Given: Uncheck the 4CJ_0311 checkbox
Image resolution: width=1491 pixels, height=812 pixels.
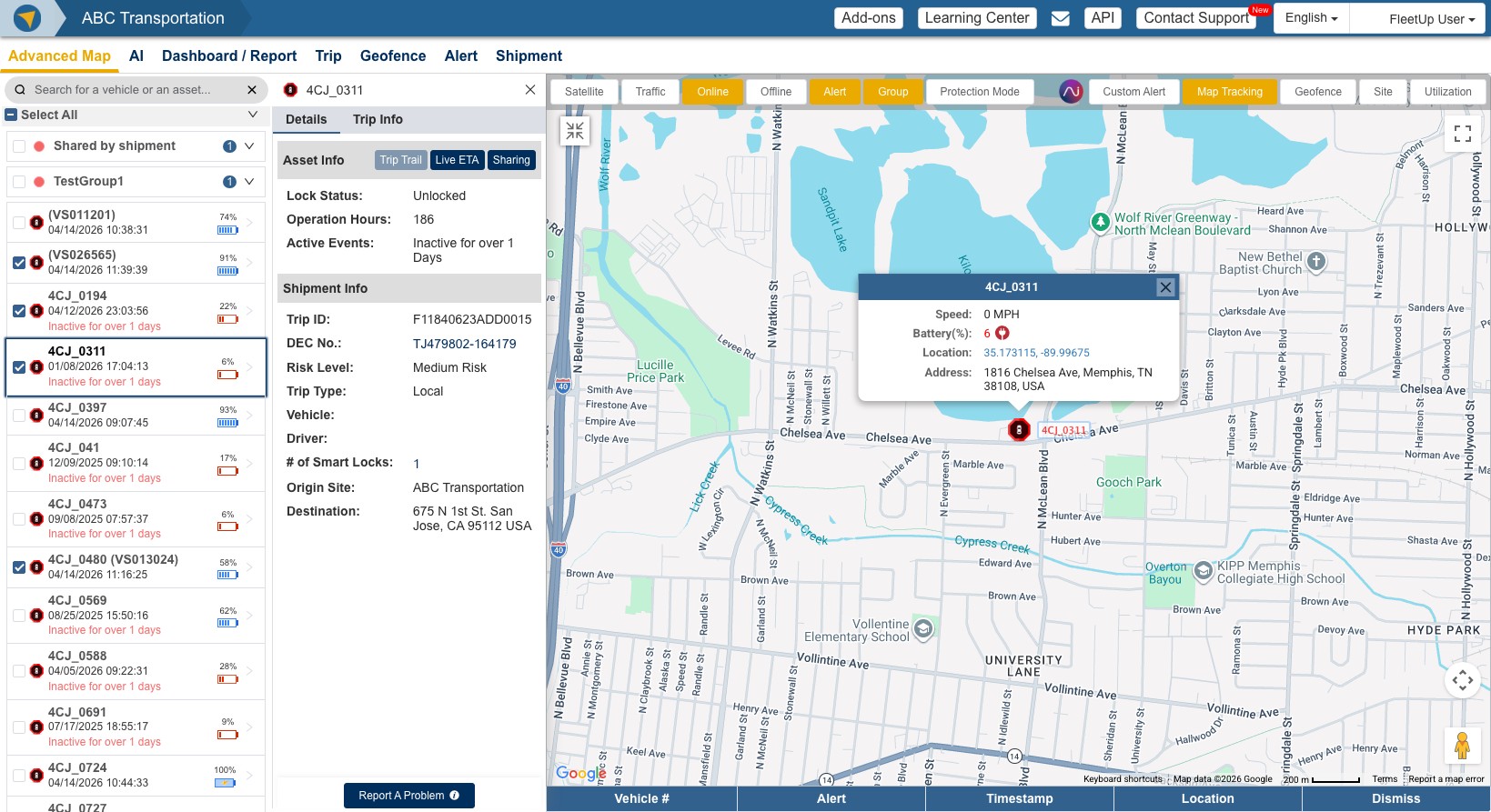Looking at the screenshot, I should click(19, 367).
